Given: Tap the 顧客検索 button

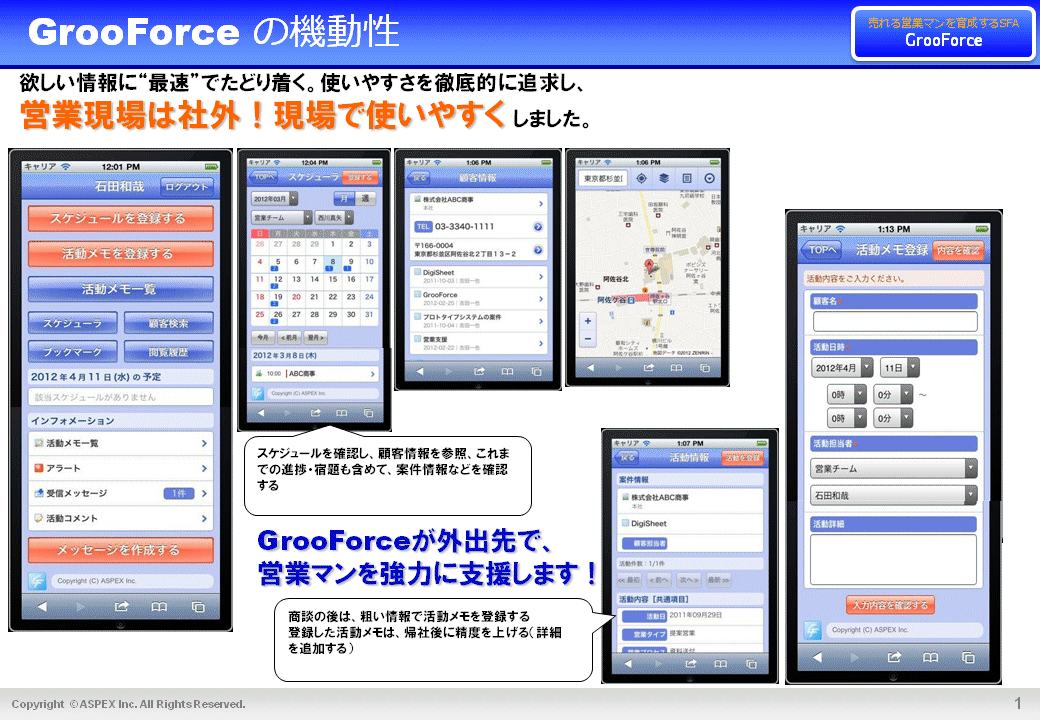Looking at the screenshot, I should 168,324.
